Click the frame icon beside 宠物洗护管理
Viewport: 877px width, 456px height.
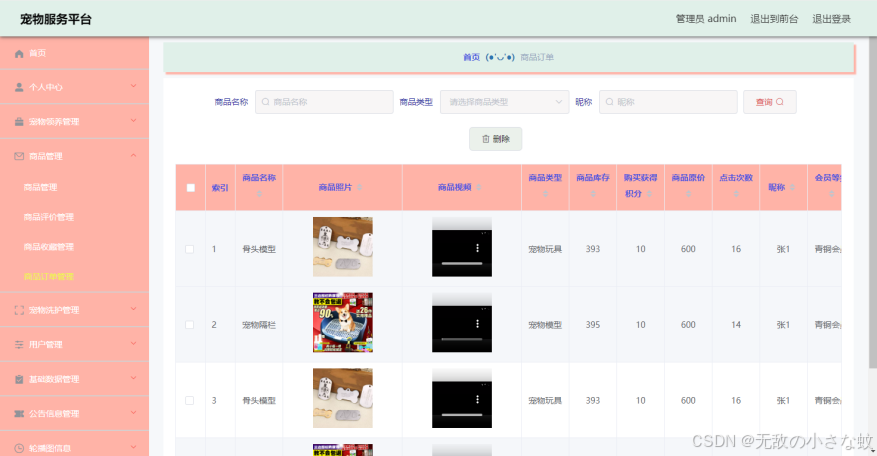(19, 310)
